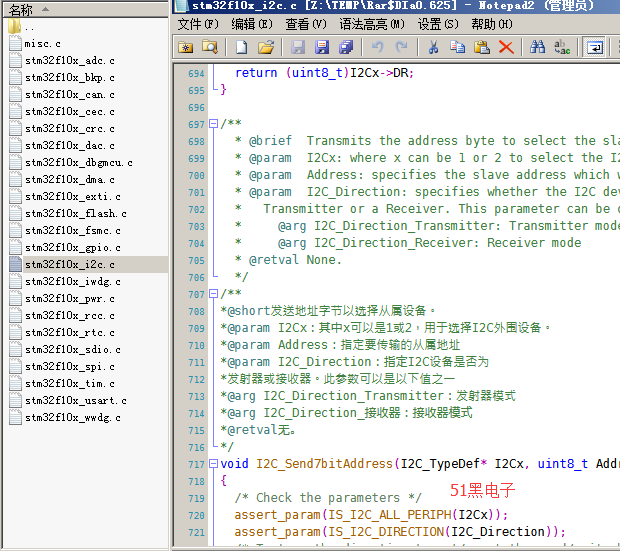
Task: Select highlighted file stm32f10x_i2c.c
Action: [x=70, y=264]
